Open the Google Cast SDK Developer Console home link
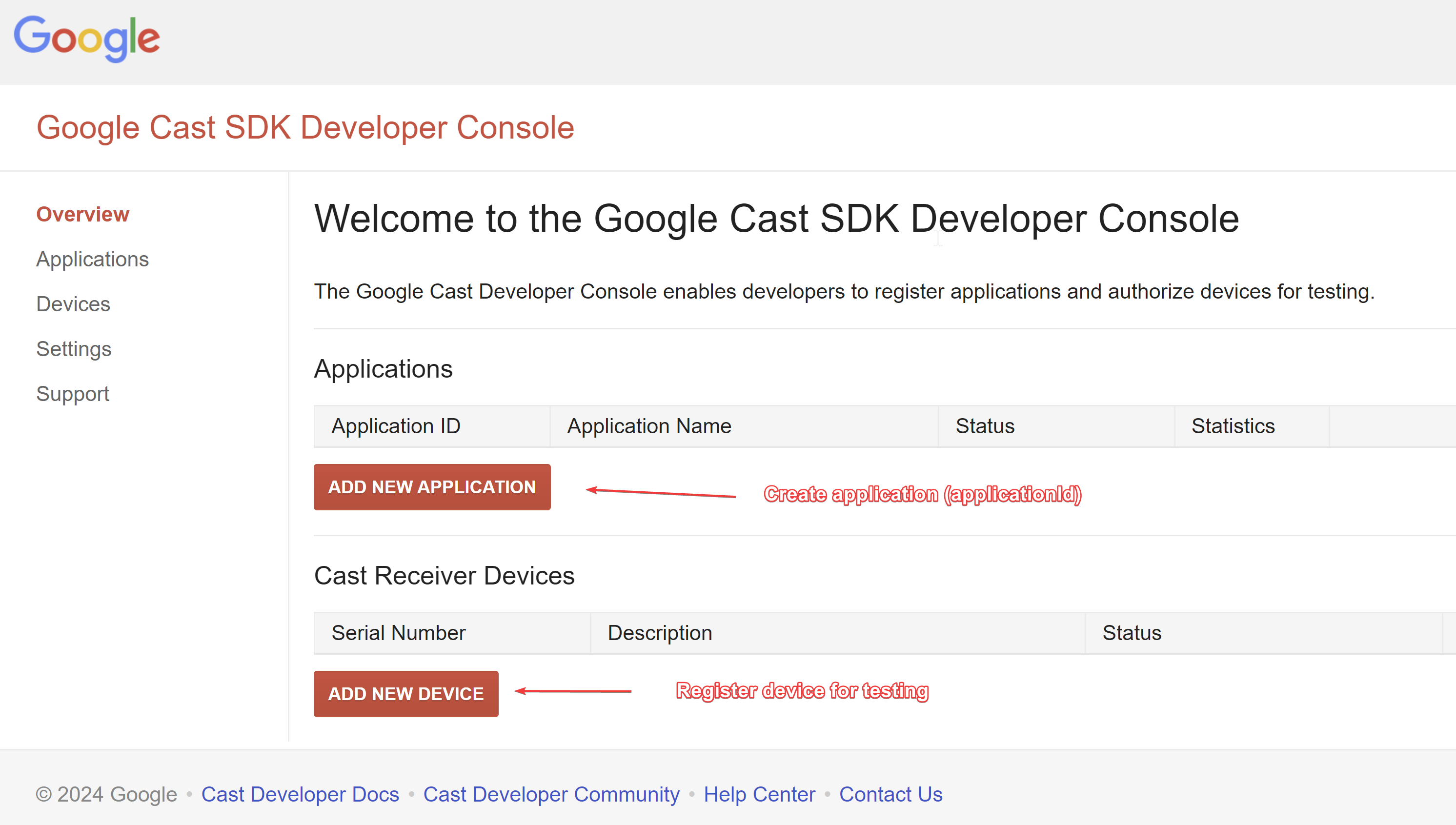The height and width of the screenshot is (825, 1456). click(305, 127)
